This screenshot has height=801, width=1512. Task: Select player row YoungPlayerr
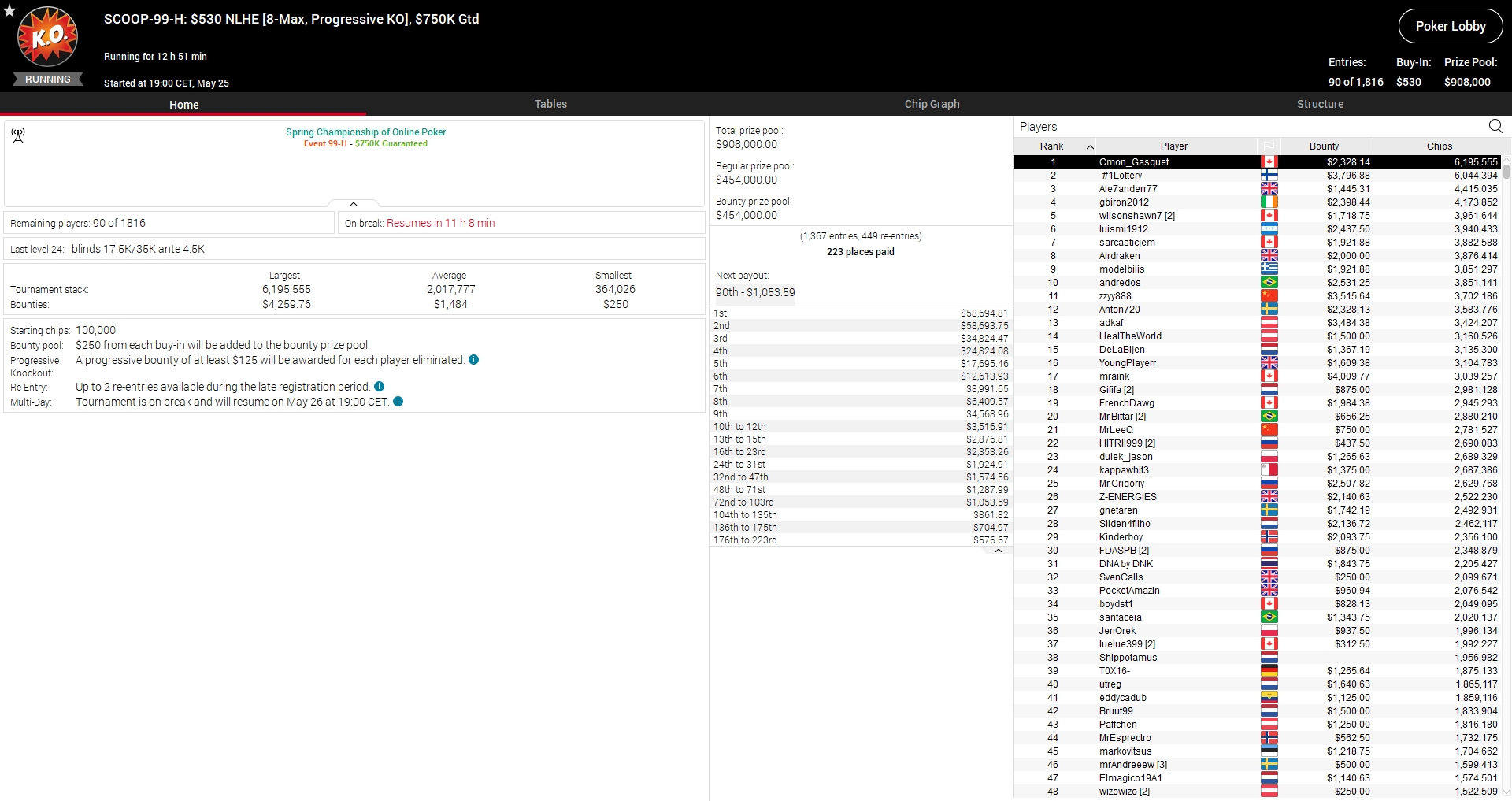1258,363
